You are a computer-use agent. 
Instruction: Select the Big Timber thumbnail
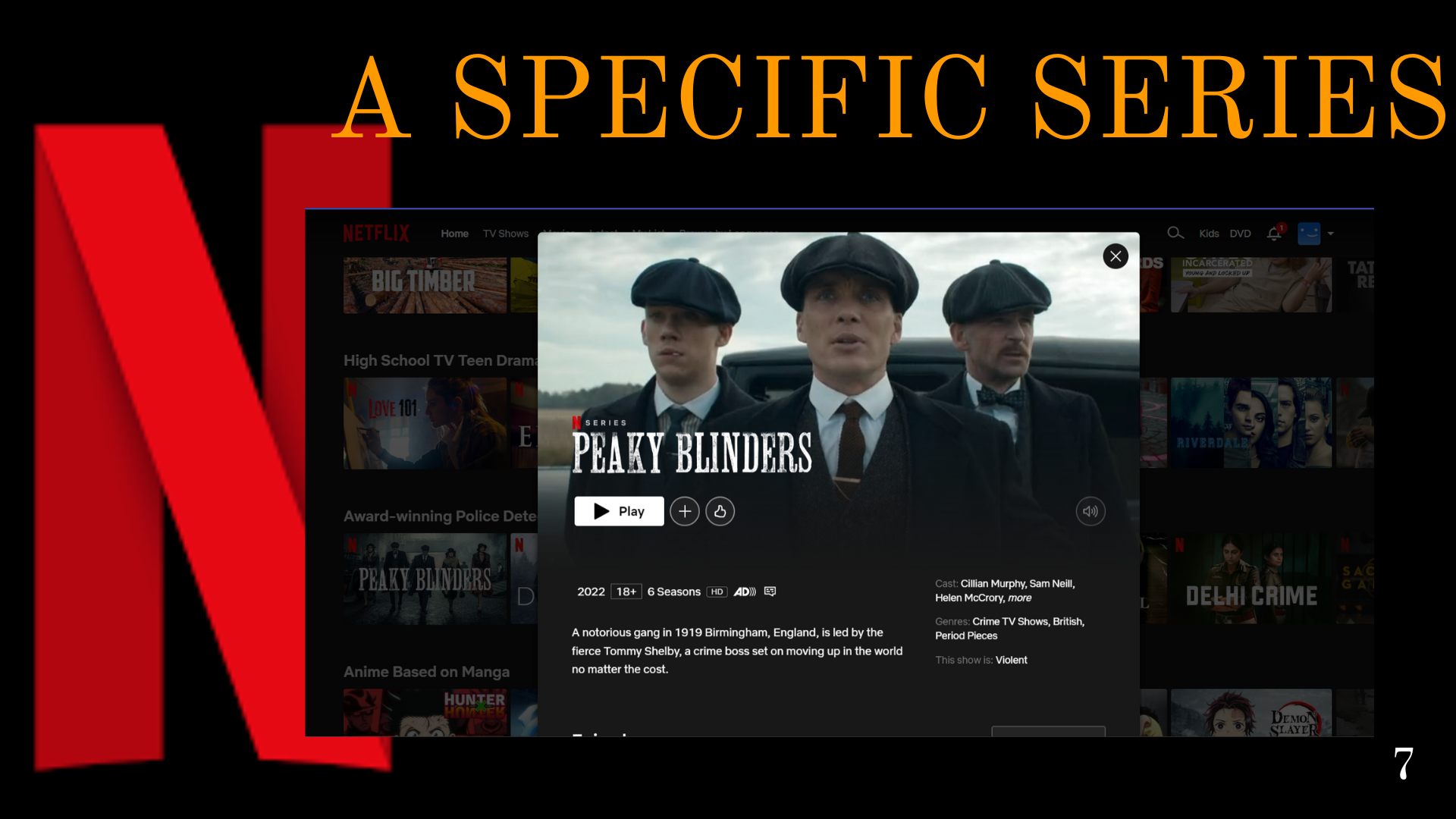click(425, 285)
